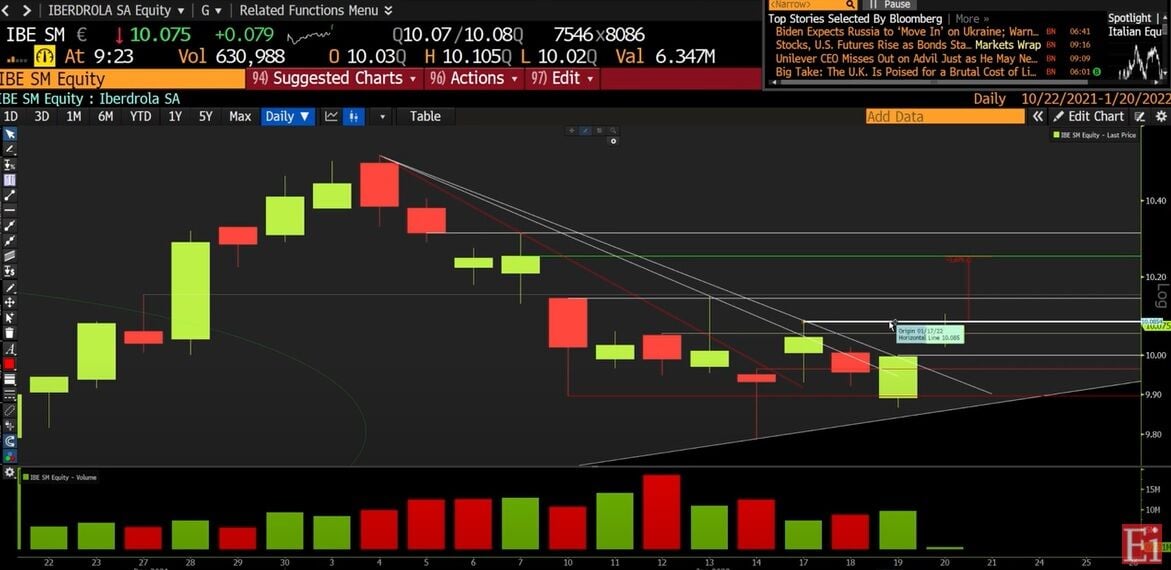The width and height of the screenshot is (1171, 570).
Task: Click the Edit Chart button
Action: pyautogui.click(x=1088, y=117)
